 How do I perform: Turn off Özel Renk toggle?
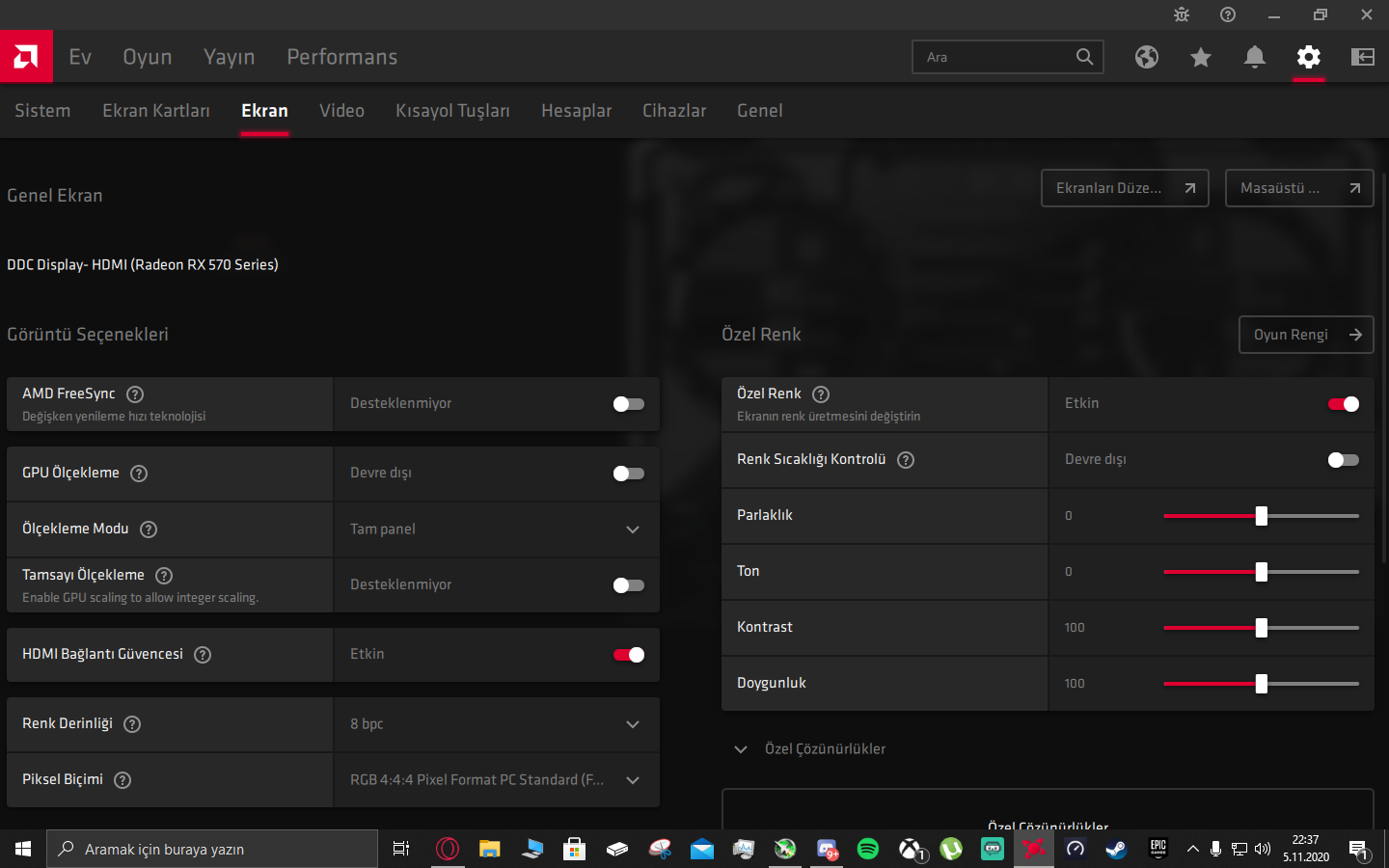[x=1344, y=404]
